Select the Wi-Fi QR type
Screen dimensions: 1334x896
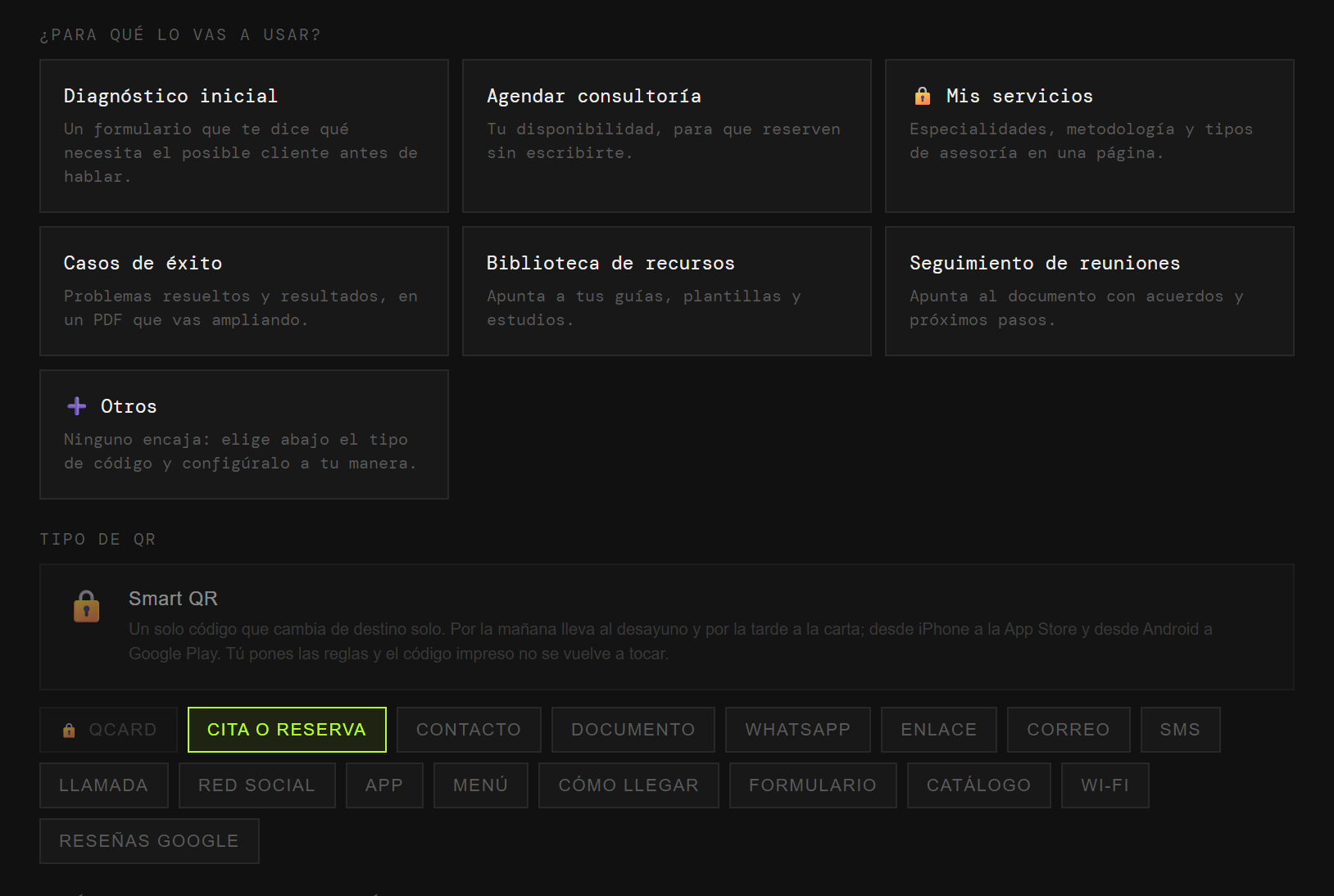click(1105, 785)
